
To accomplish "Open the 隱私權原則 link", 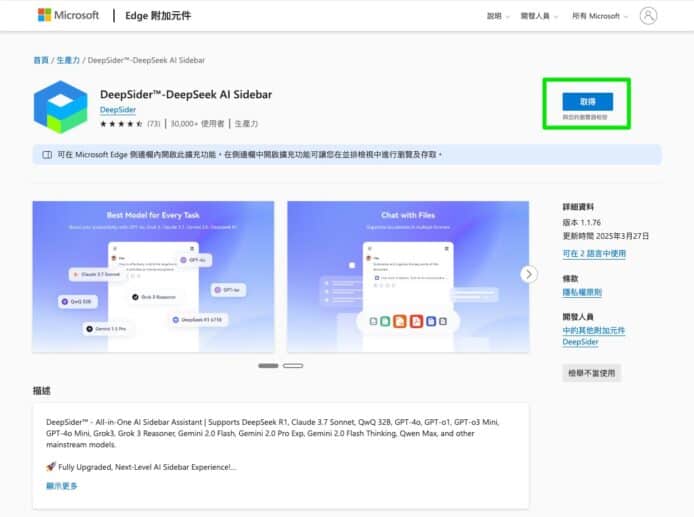I will 582,292.
